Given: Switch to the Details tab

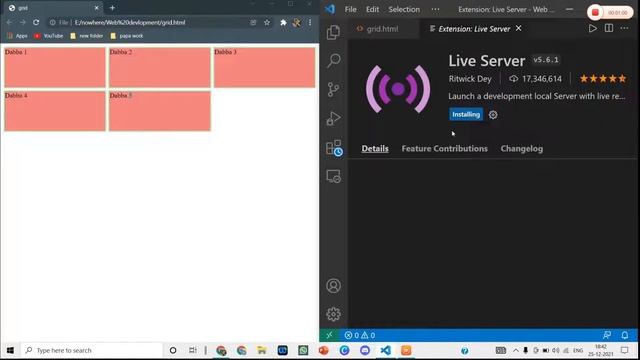Looking at the screenshot, I should pyautogui.click(x=375, y=149).
